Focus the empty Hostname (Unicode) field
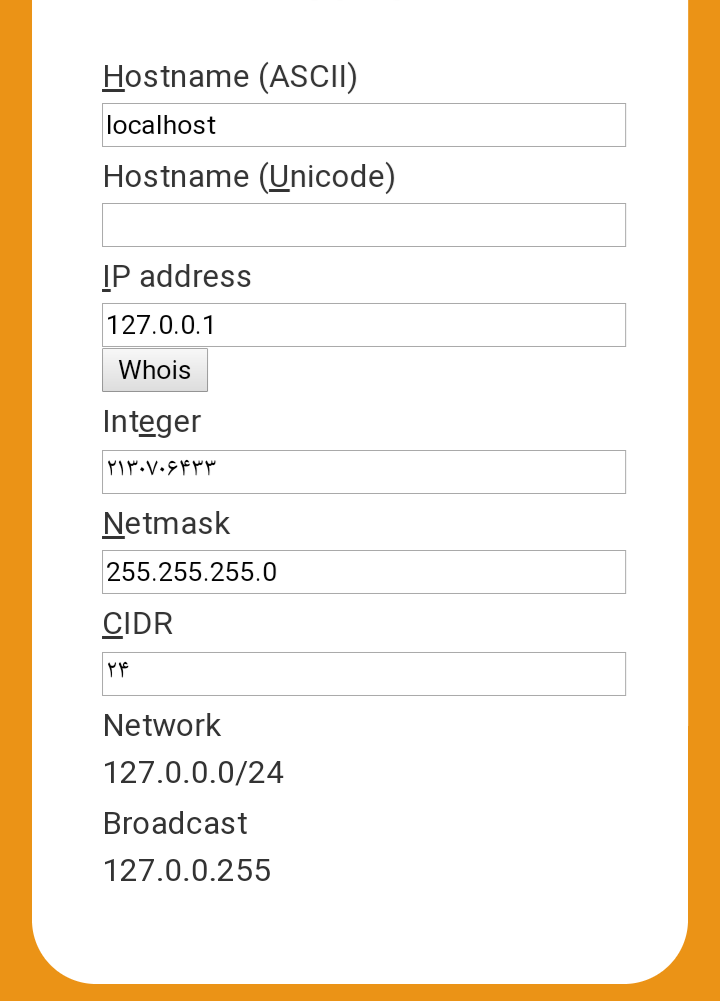Image resolution: width=720 pixels, height=1001 pixels. [363, 225]
